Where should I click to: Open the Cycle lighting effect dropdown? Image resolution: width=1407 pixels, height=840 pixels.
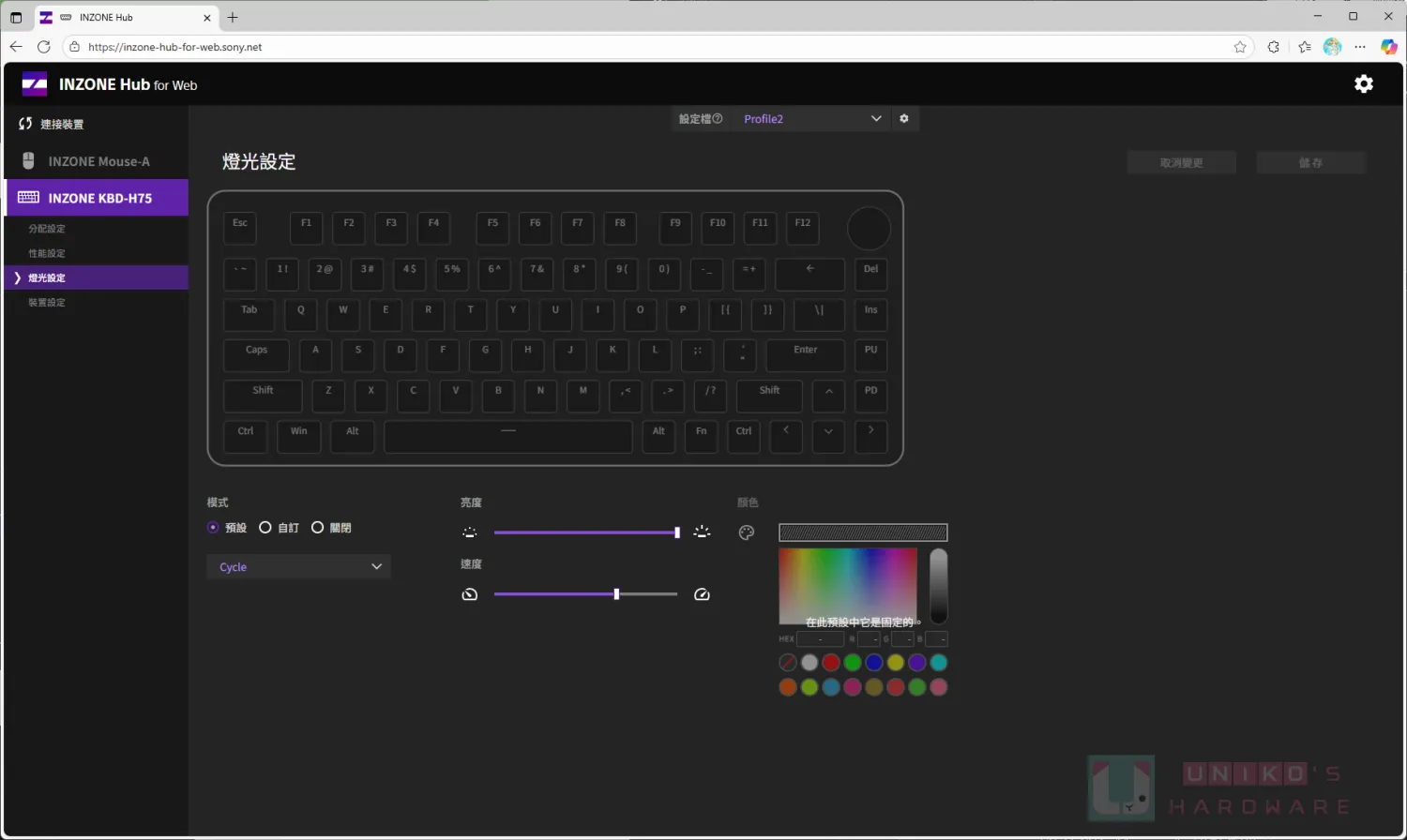pos(298,567)
